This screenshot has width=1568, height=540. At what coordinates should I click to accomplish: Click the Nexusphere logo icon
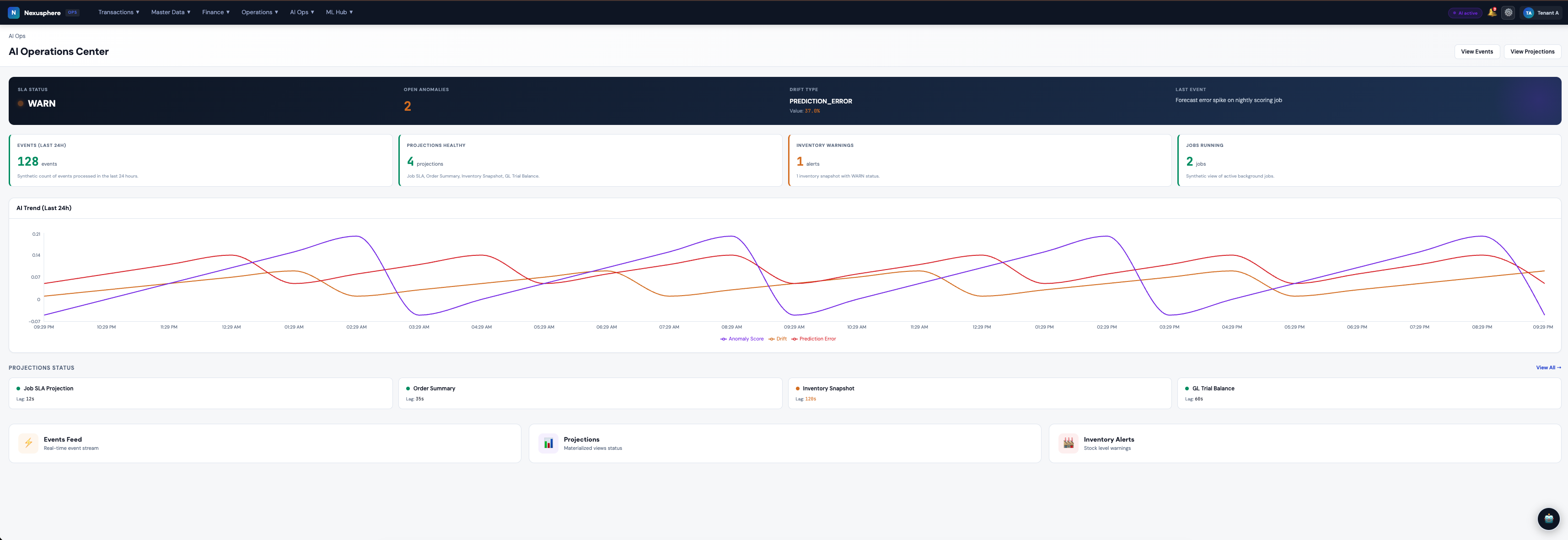(13, 12)
